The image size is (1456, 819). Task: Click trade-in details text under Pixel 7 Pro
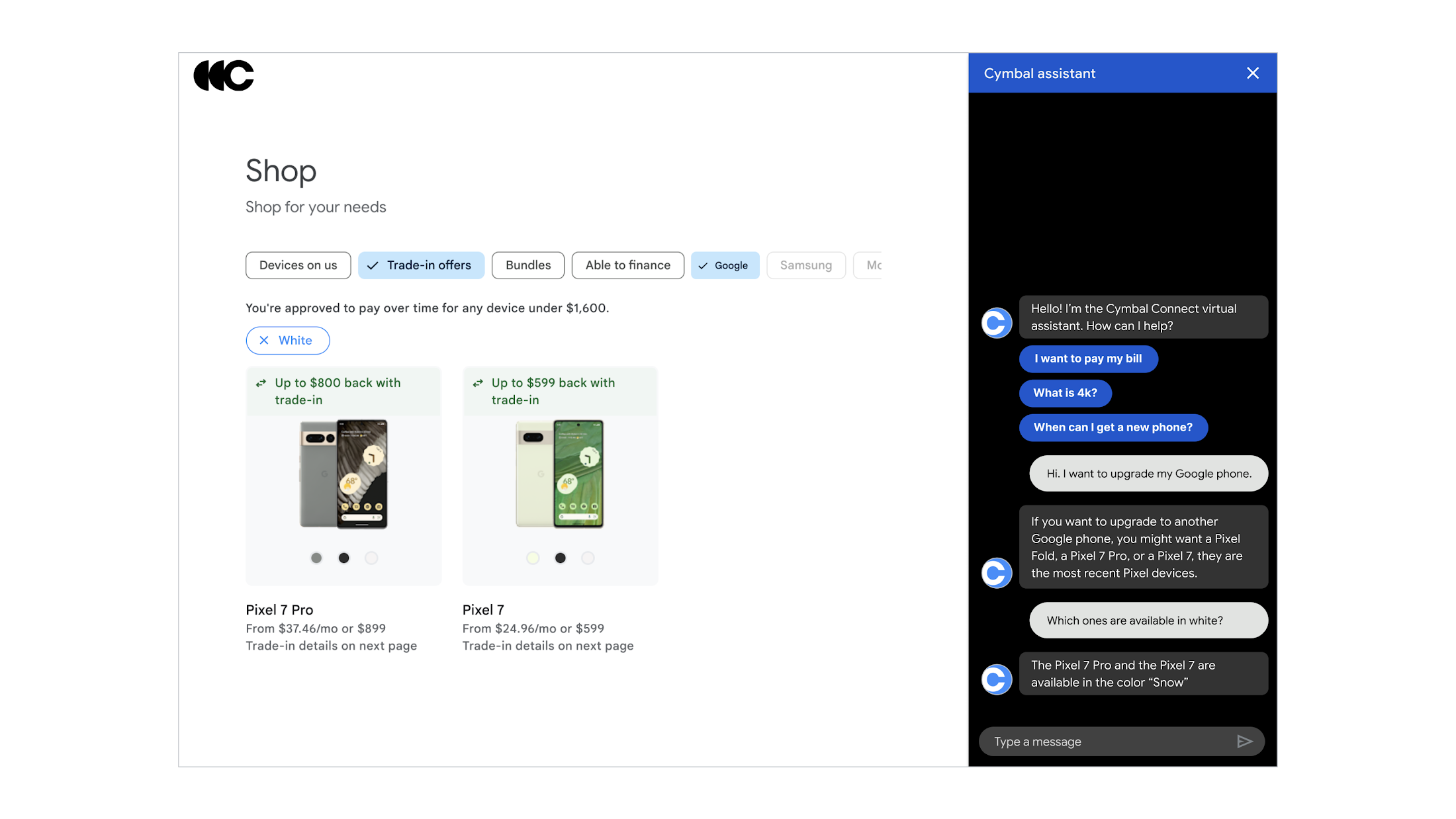click(332, 646)
